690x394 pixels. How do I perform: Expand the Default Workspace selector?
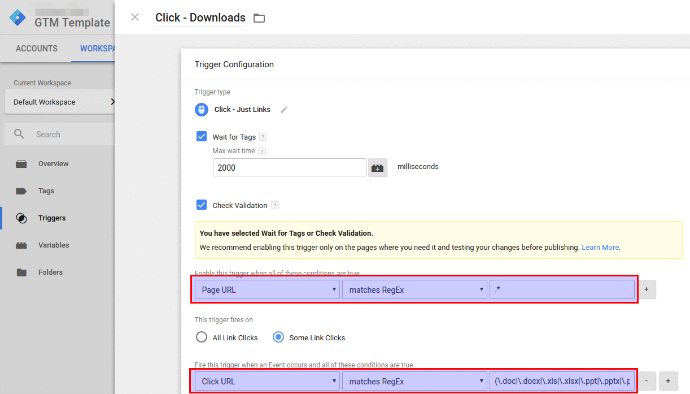pyautogui.click(x=60, y=102)
